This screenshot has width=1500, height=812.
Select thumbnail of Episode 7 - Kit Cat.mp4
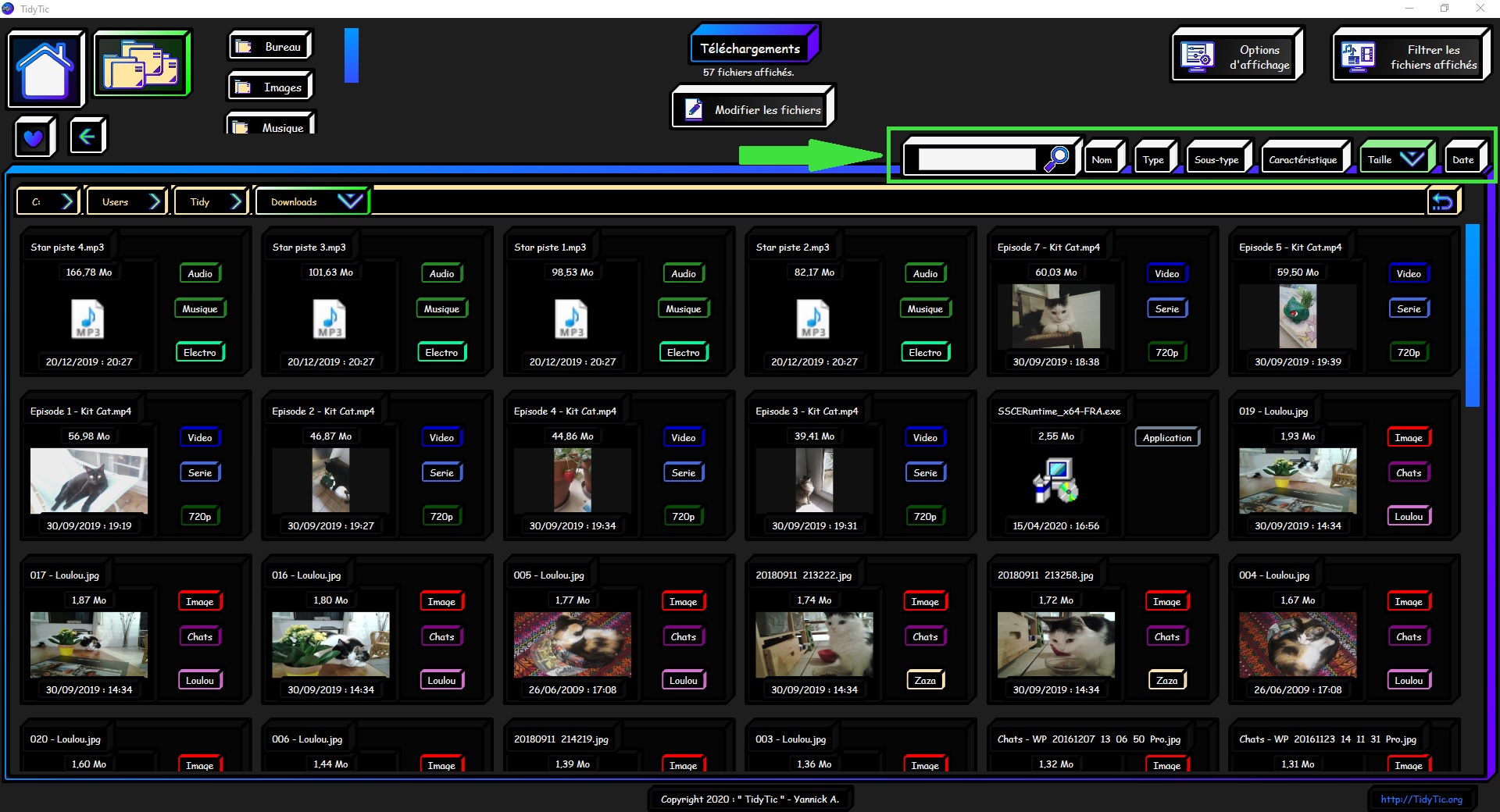[x=1055, y=315]
